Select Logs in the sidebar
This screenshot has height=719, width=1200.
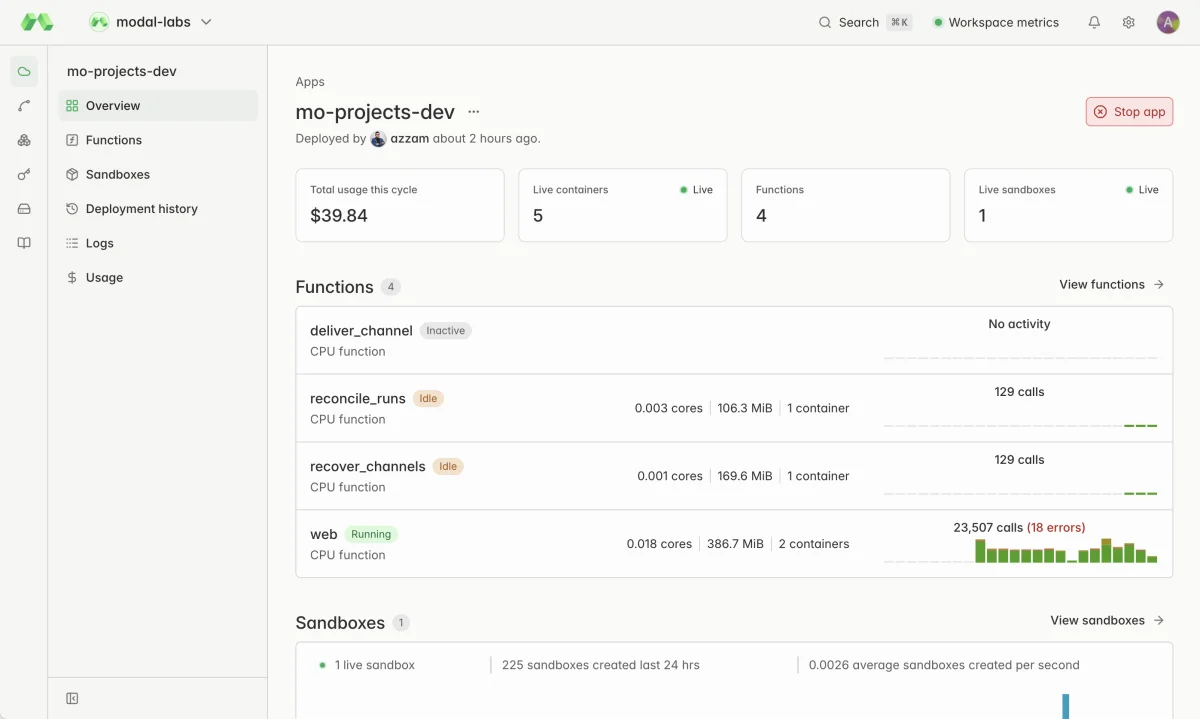click(x=158, y=243)
